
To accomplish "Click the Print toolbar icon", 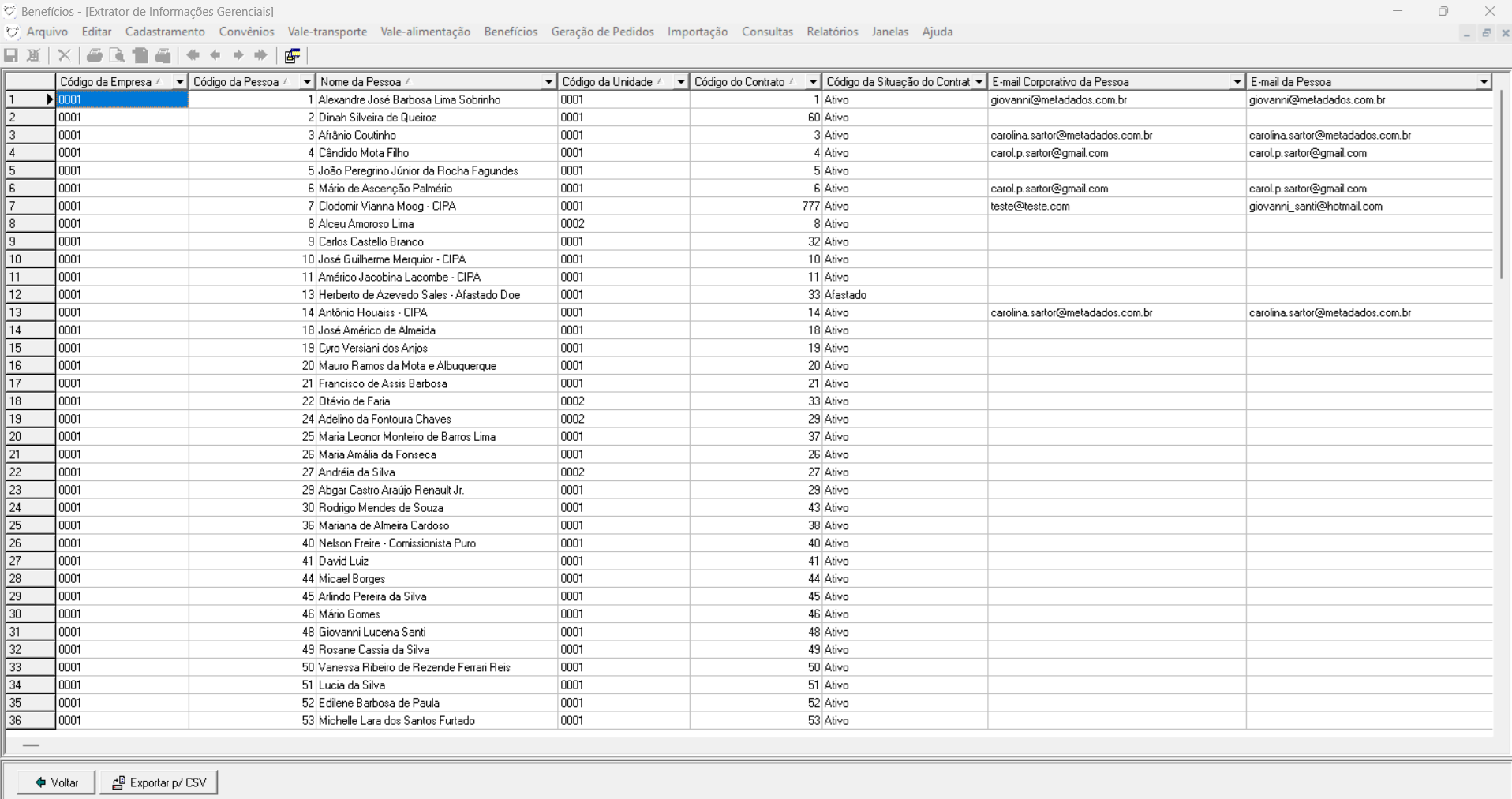I will (x=95, y=55).
